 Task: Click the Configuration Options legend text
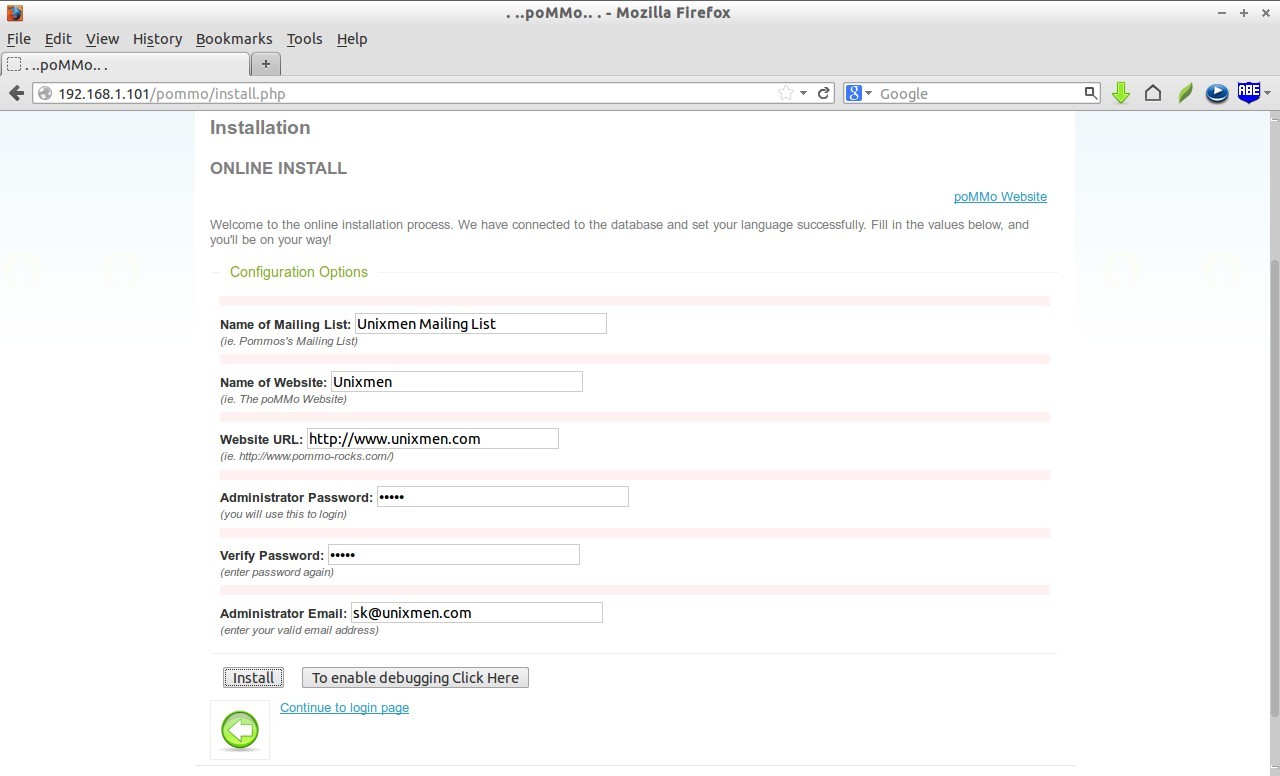[299, 272]
